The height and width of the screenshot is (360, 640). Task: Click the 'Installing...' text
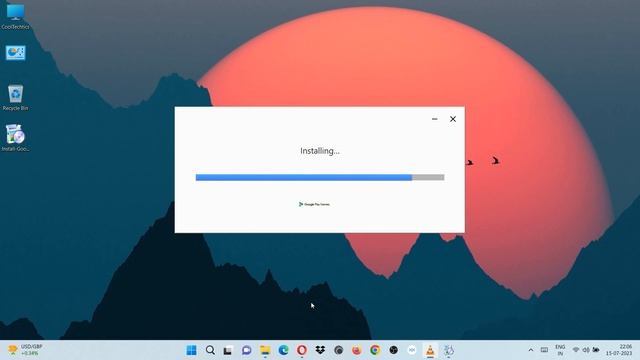[320, 151]
